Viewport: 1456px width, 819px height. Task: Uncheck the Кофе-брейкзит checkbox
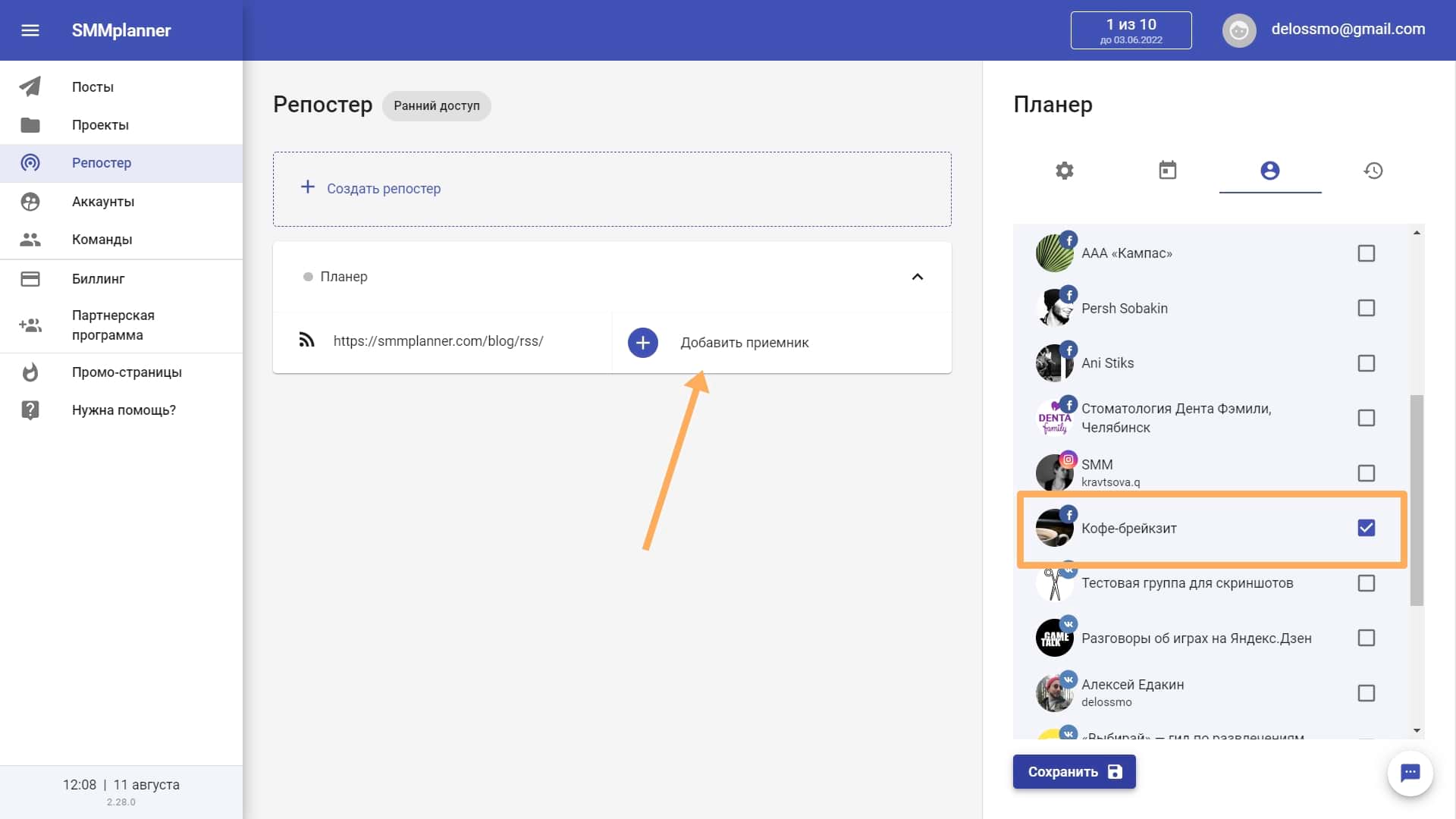1367,528
